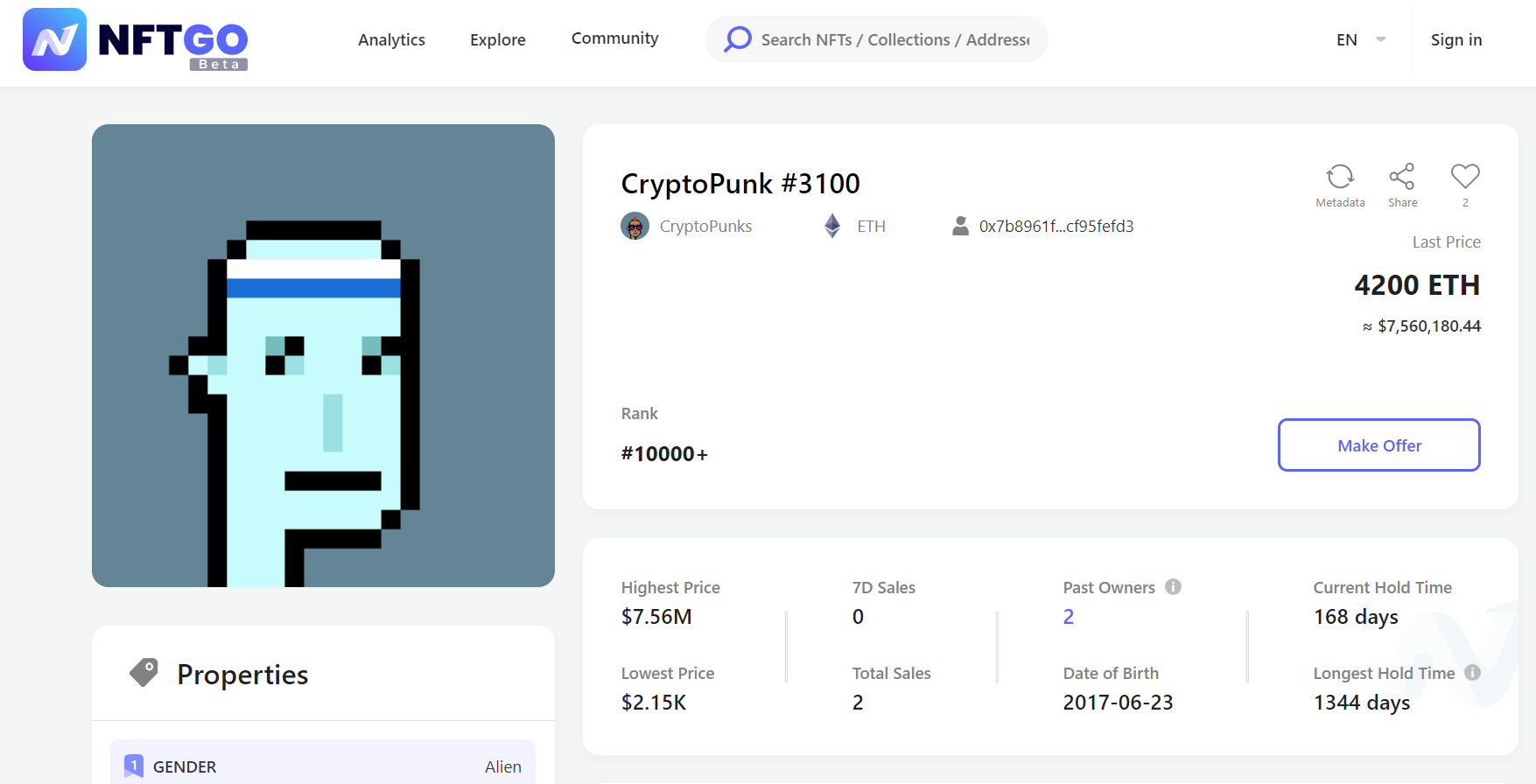Screen dimensions: 1536x784
Task: Open the Analytics menu
Action: [x=391, y=39]
